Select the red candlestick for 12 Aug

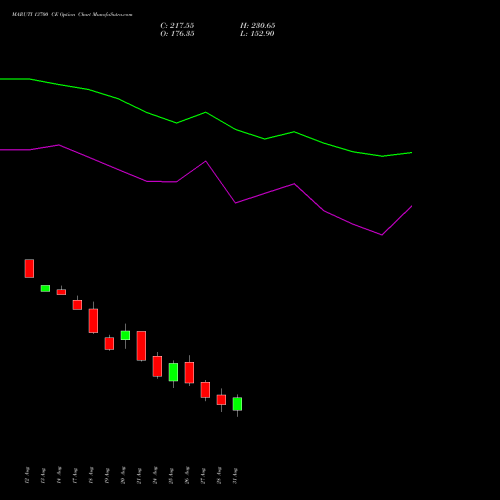click(29, 268)
